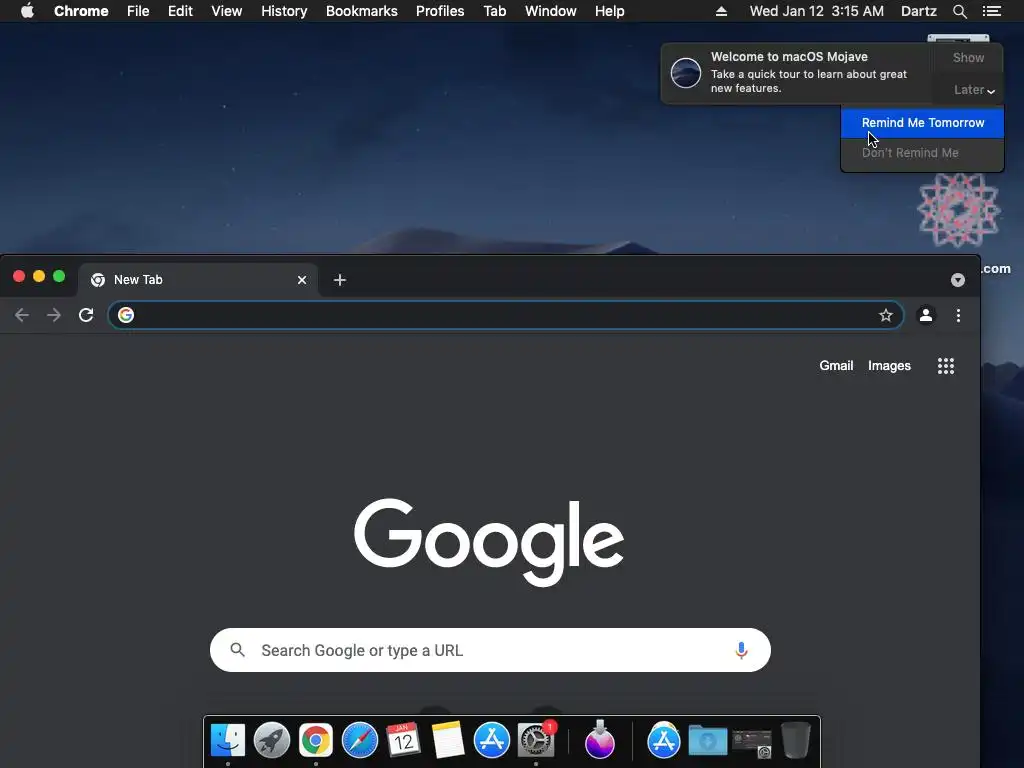
Task: Close the New Tab tab
Action: coord(302,280)
